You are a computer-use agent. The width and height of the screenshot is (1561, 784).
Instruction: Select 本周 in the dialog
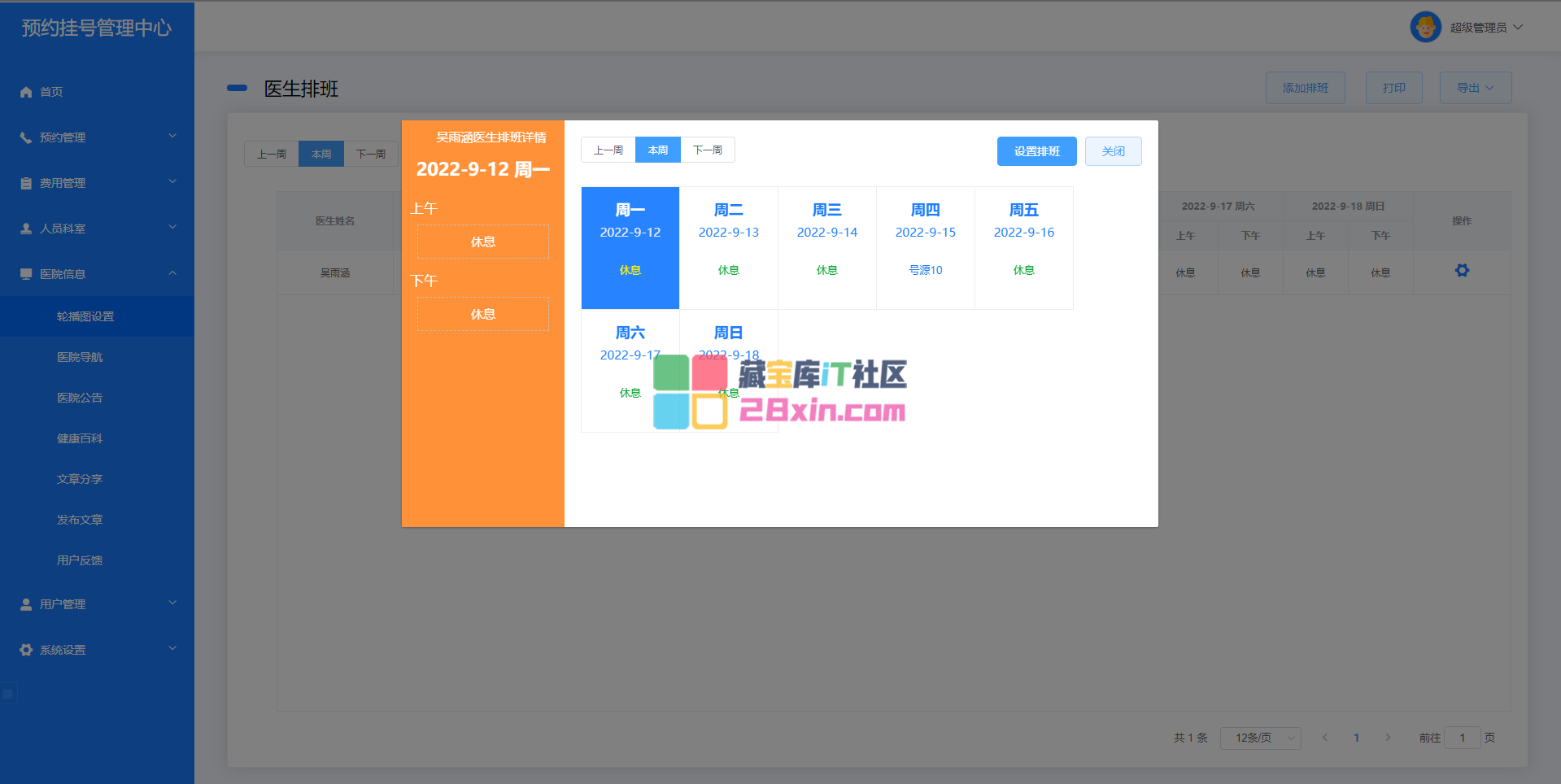658,150
